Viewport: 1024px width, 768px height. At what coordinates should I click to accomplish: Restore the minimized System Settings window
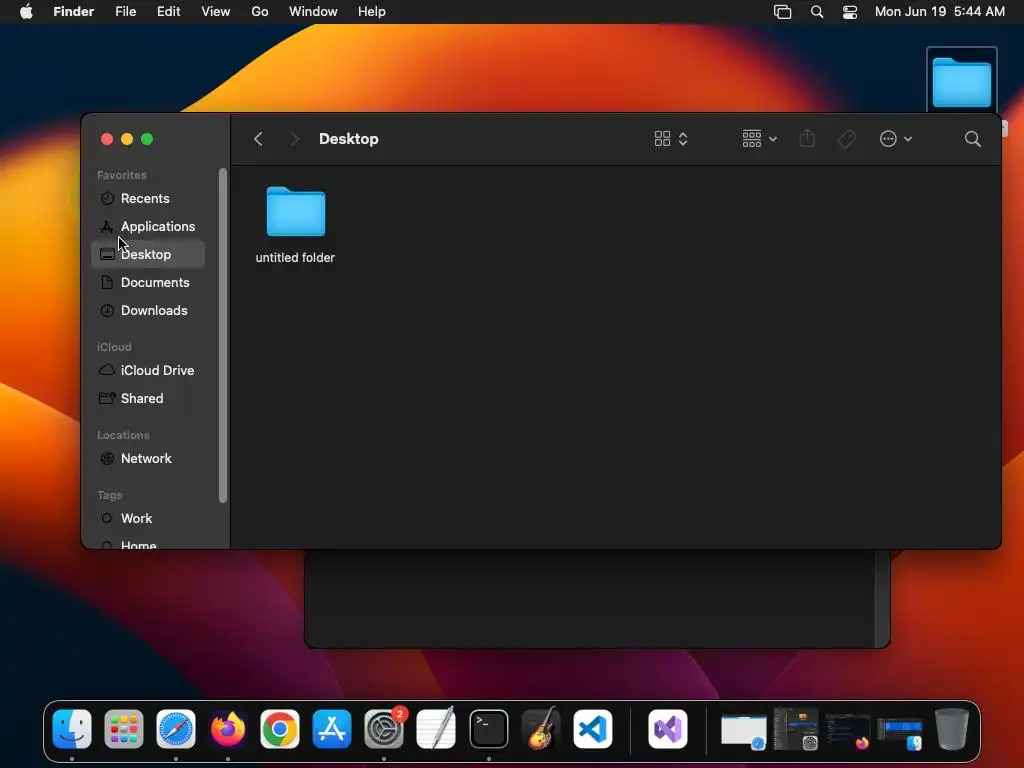pyautogui.click(x=795, y=730)
